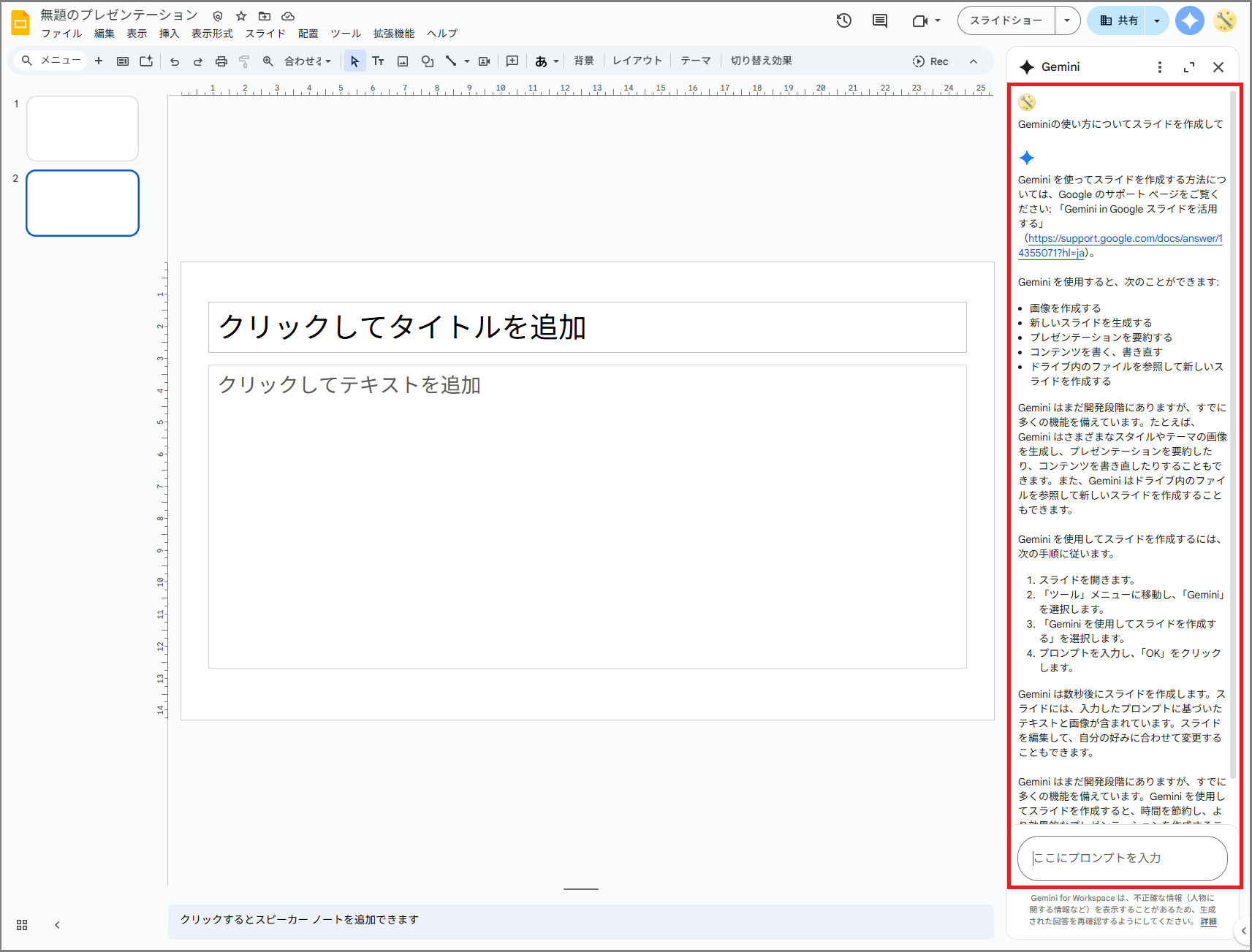This screenshot has width=1252, height=952.
Task: Click the 共有 share button
Action: point(1118,20)
